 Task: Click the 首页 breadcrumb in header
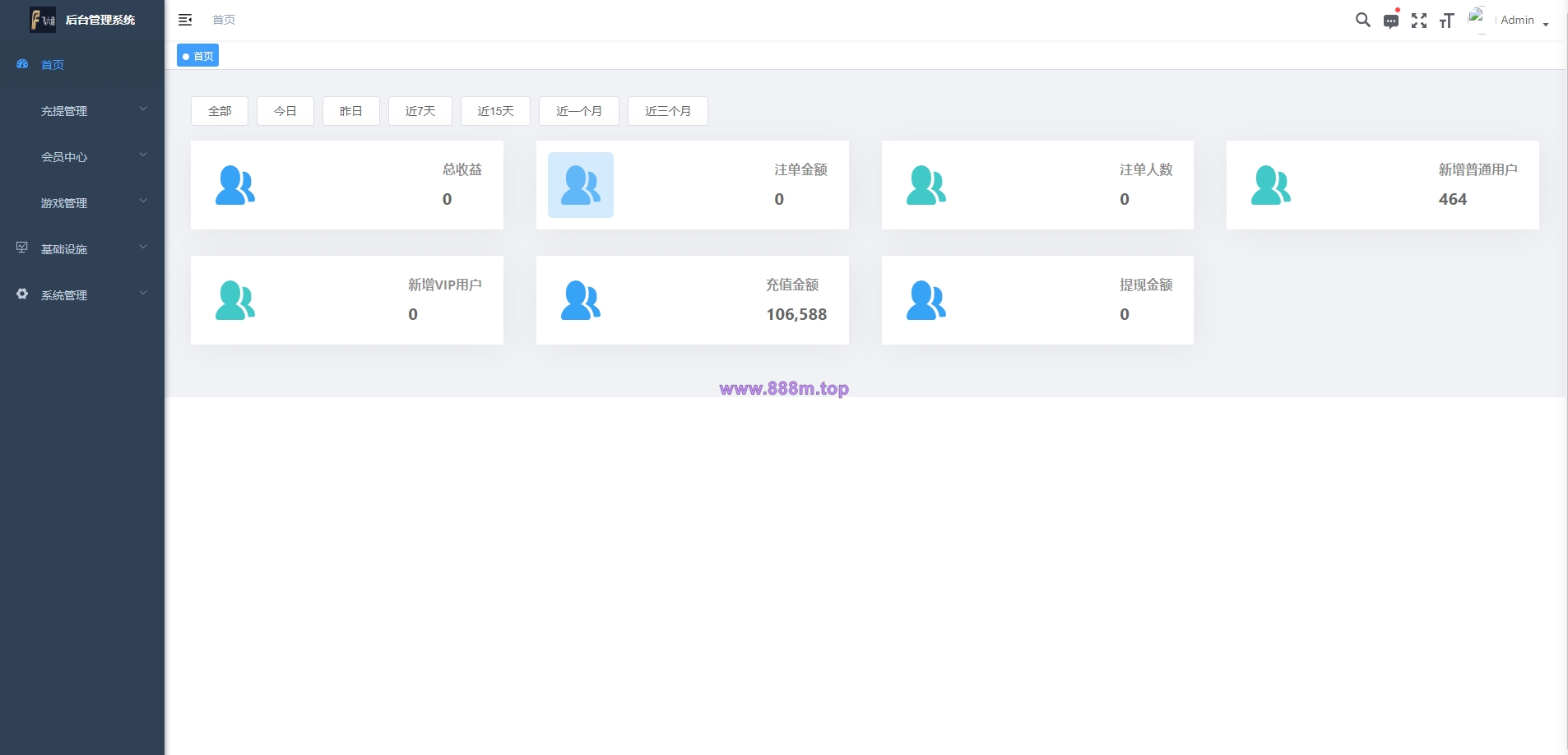coord(224,20)
